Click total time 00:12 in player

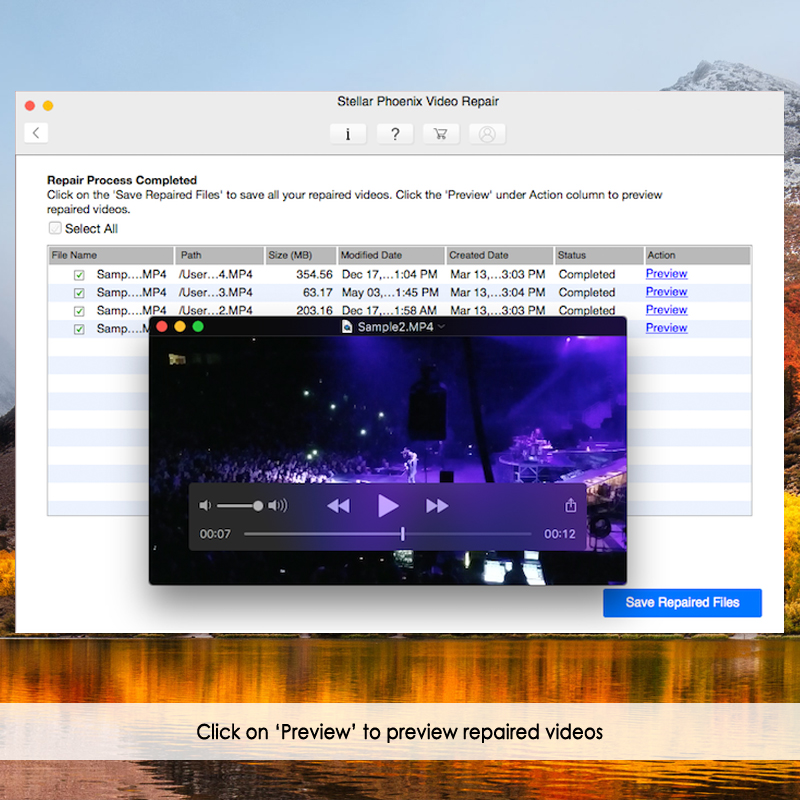pyautogui.click(x=559, y=534)
